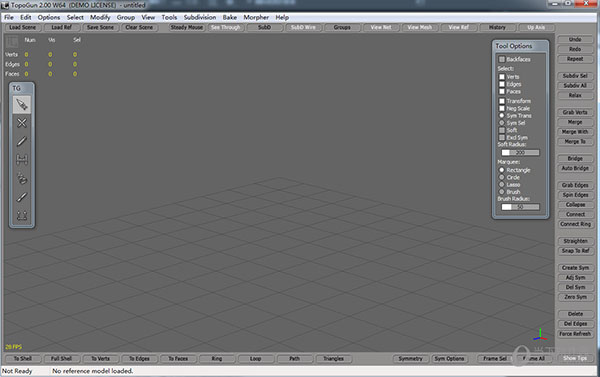Viewport: 600px width, 377px height.
Task: Choose the X-shaped tool in TG palette
Action: point(22,123)
